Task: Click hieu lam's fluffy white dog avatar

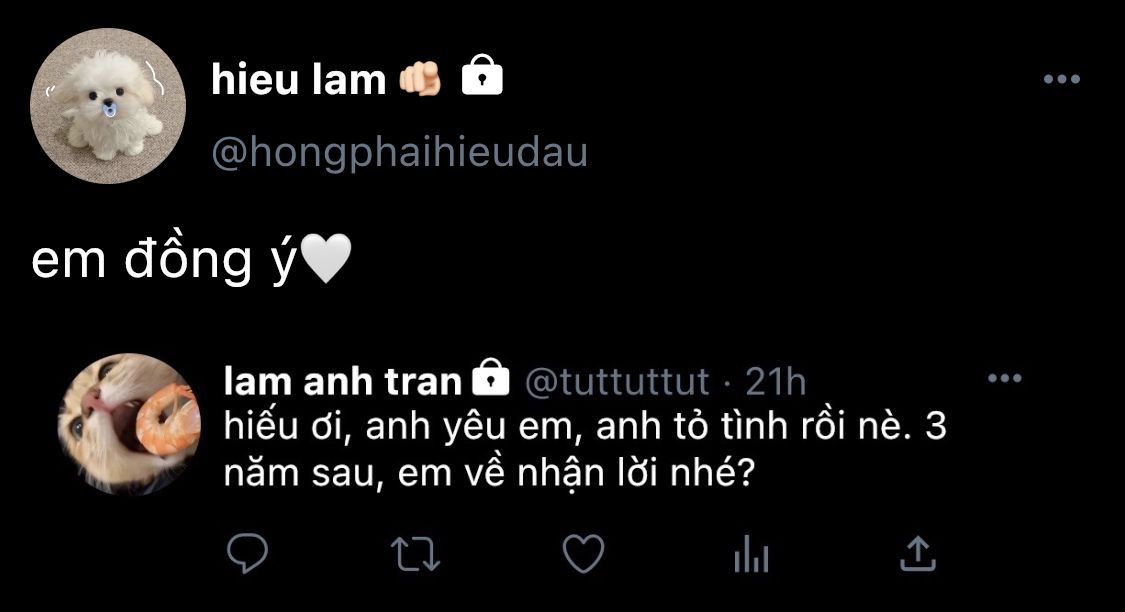Action: point(109,107)
